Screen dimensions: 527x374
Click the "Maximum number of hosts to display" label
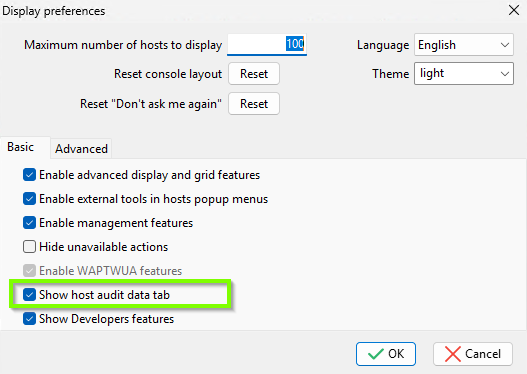123,45
